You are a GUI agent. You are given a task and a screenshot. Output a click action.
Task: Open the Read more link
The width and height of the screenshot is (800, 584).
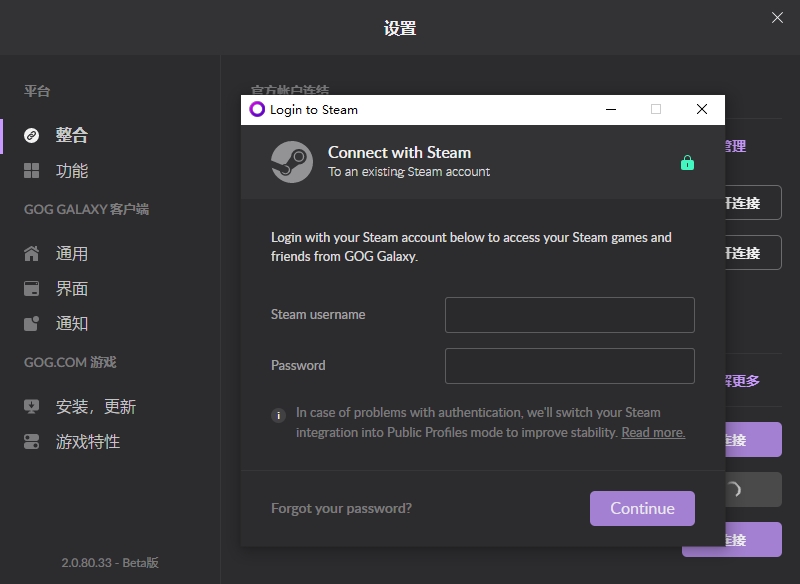[x=653, y=433]
